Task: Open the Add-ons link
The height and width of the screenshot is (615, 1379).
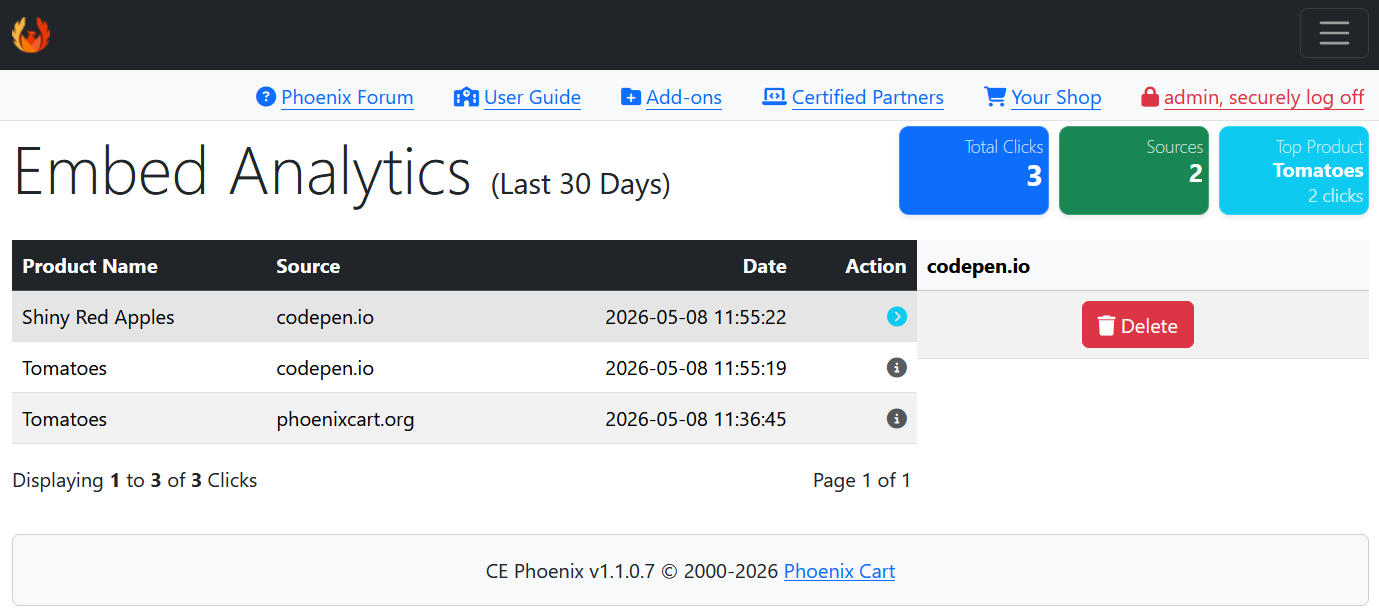Action: (x=684, y=97)
